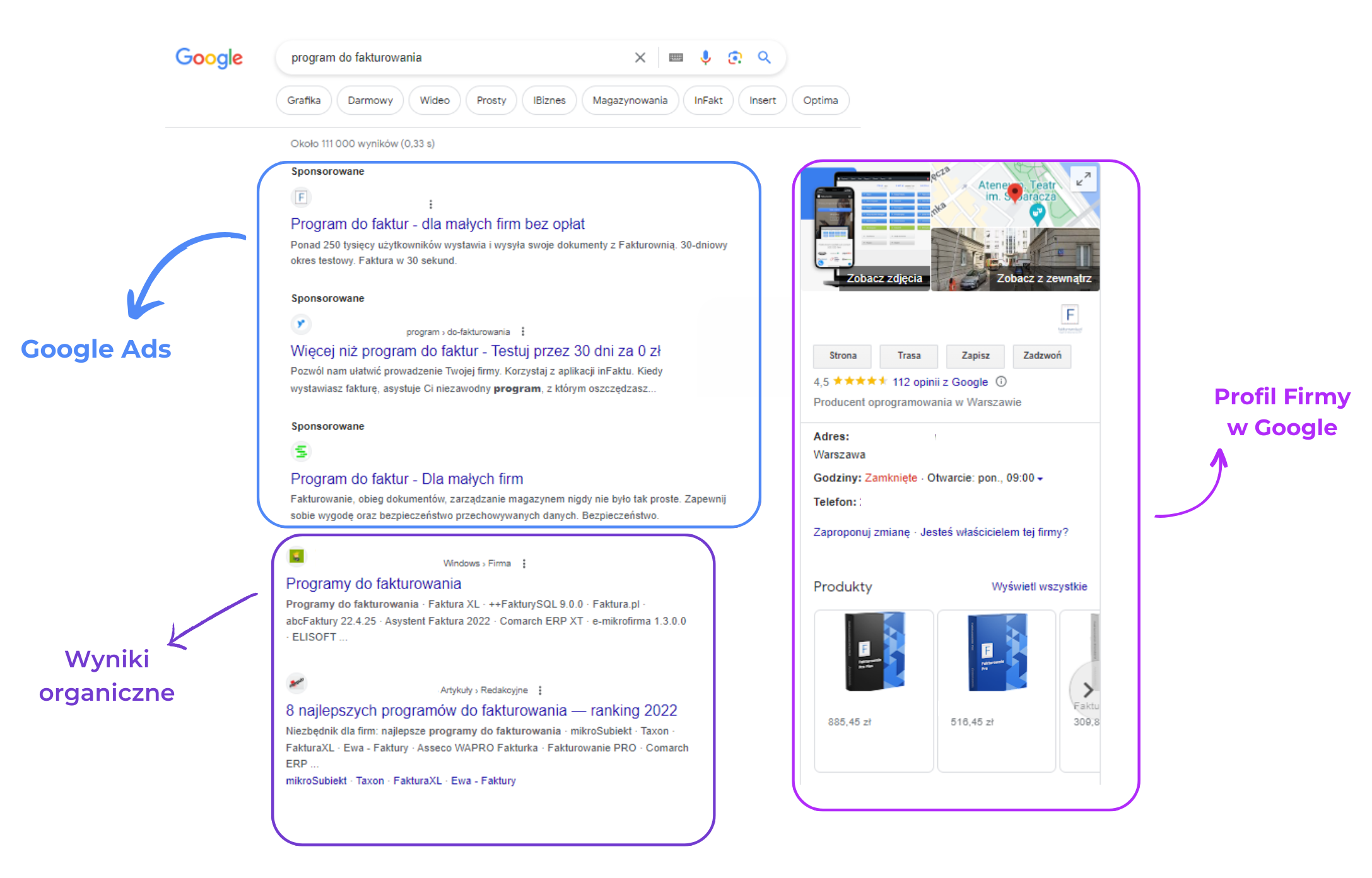Open three-dot menu beside Windows › Firma
This screenshot has width=1372, height=878.
tap(524, 563)
